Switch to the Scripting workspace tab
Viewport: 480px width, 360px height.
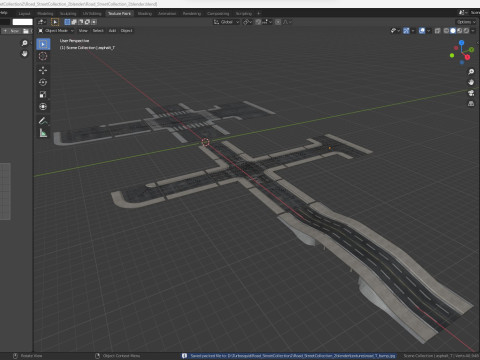[244, 14]
